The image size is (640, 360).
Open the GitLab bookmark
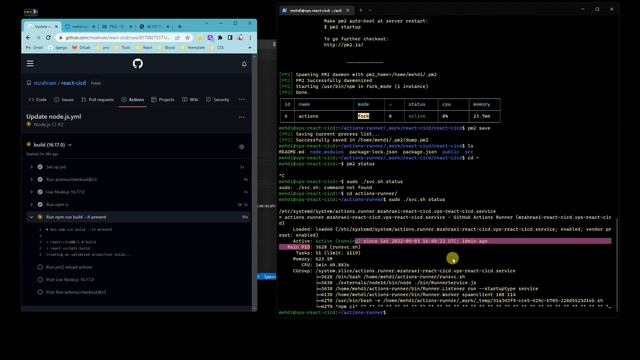point(82,48)
